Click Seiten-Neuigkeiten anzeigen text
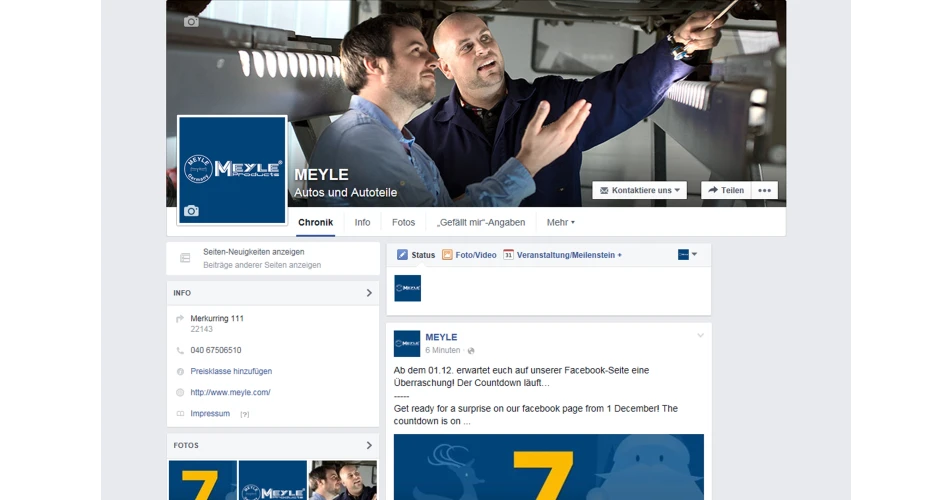 [x=254, y=252]
